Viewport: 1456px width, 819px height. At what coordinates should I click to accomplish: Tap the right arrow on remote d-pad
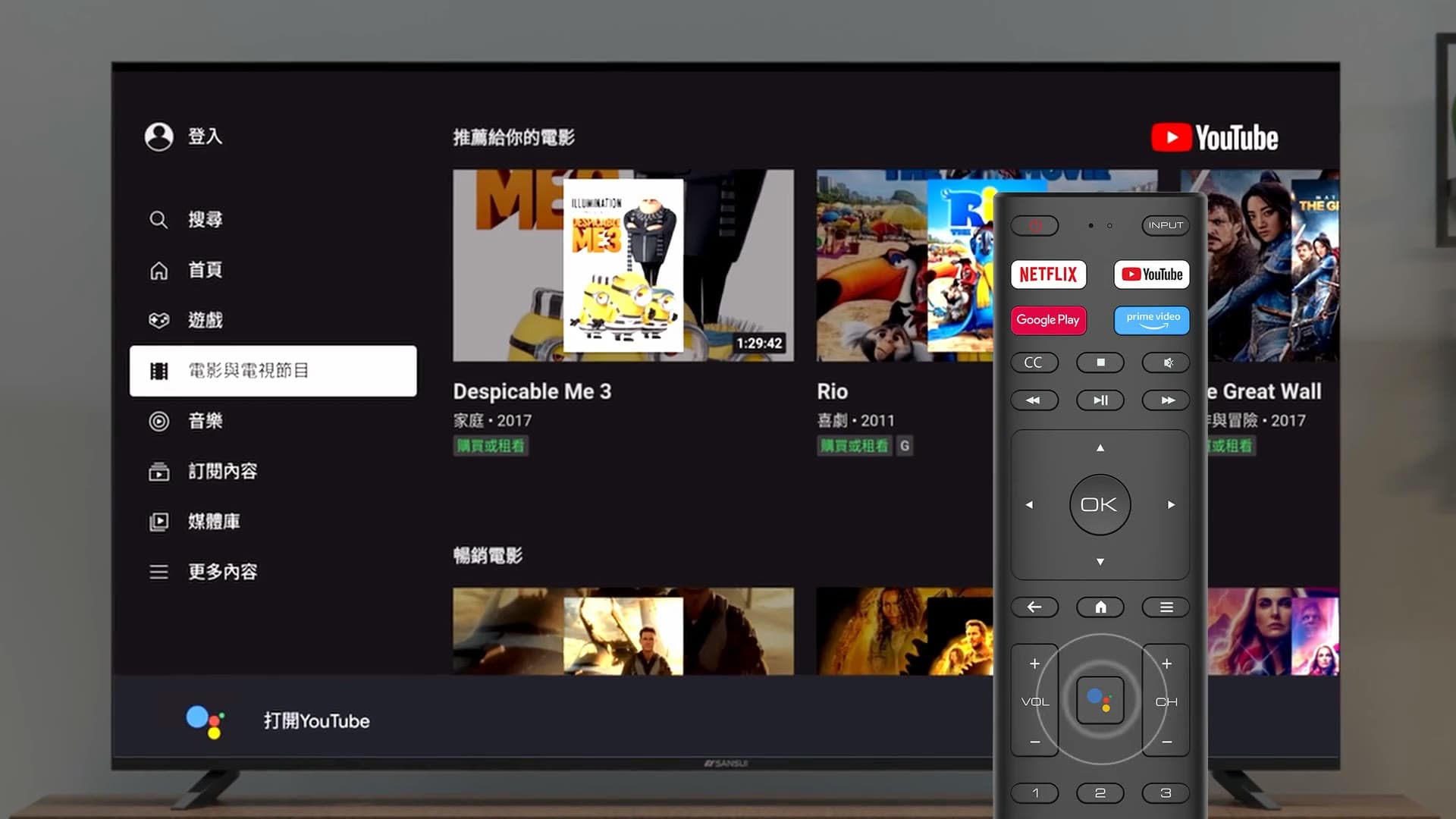[1171, 505]
